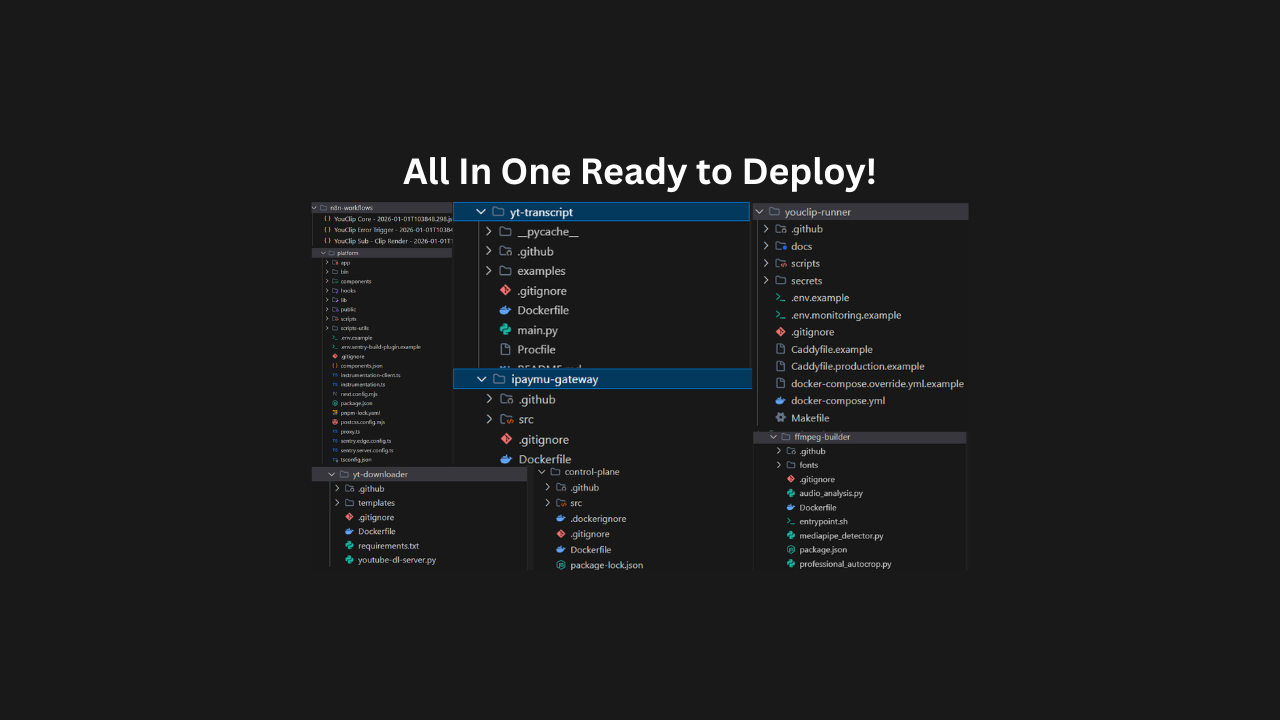1280x720 pixels.
Task: Open the hooks folder in platform
Action: click(x=347, y=290)
